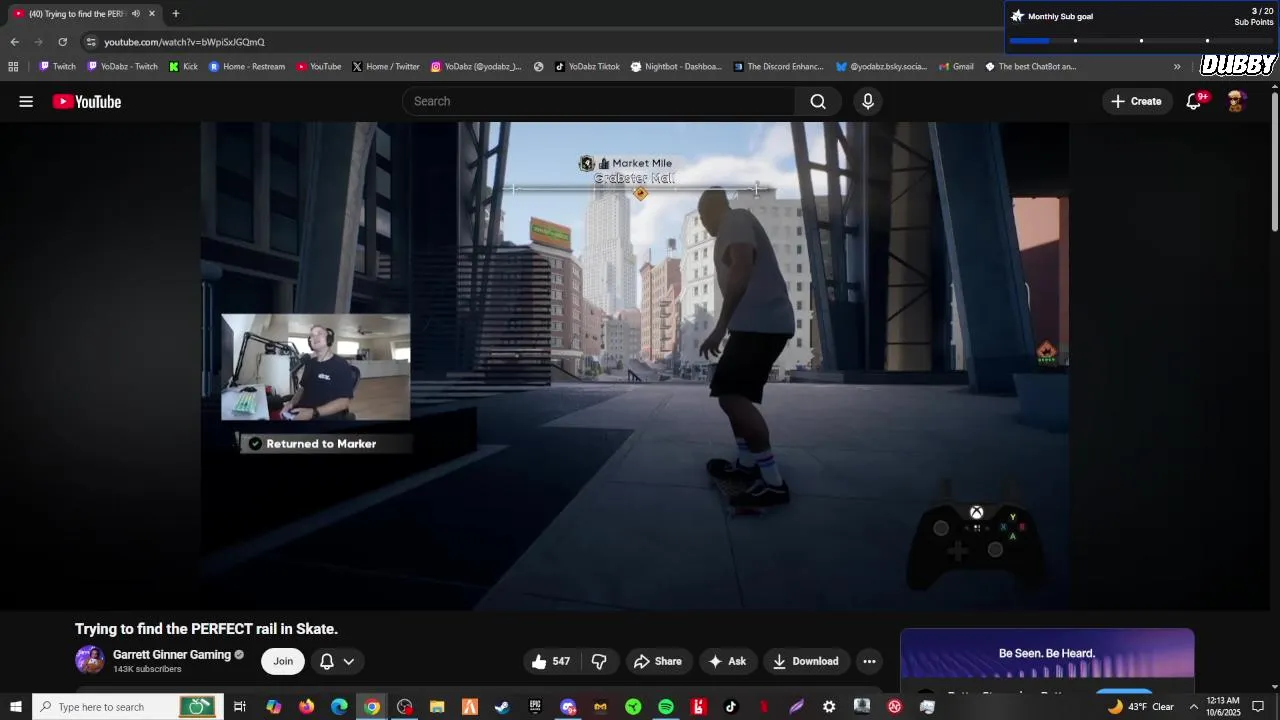1280x720 pixels.
Task: Open the Gmail bookmark
Action: pyautogui.click(x=956, y=67)
